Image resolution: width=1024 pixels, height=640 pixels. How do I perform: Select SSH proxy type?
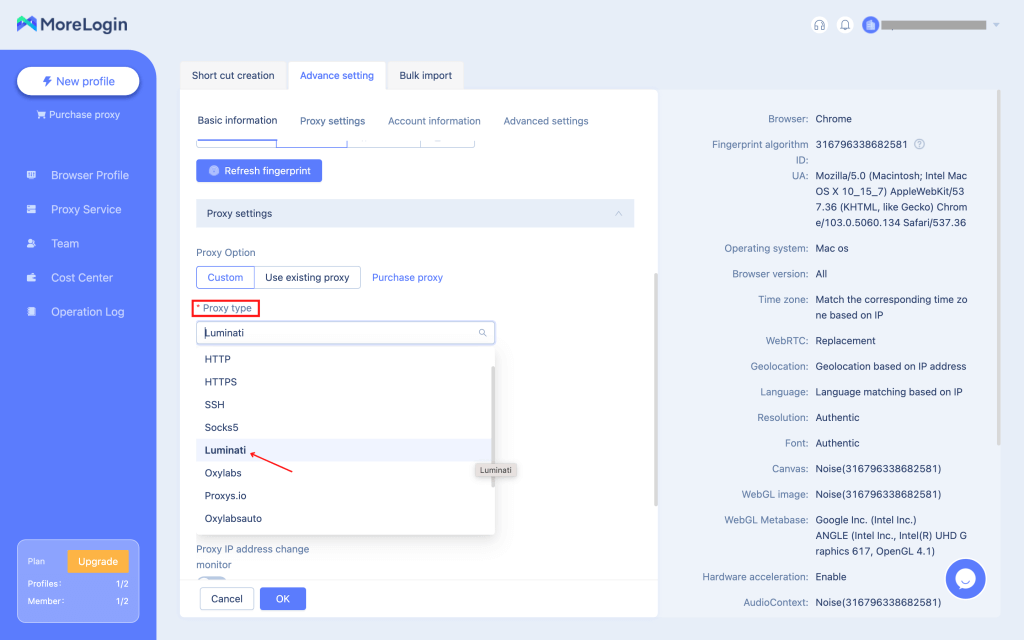coord(344,405)
